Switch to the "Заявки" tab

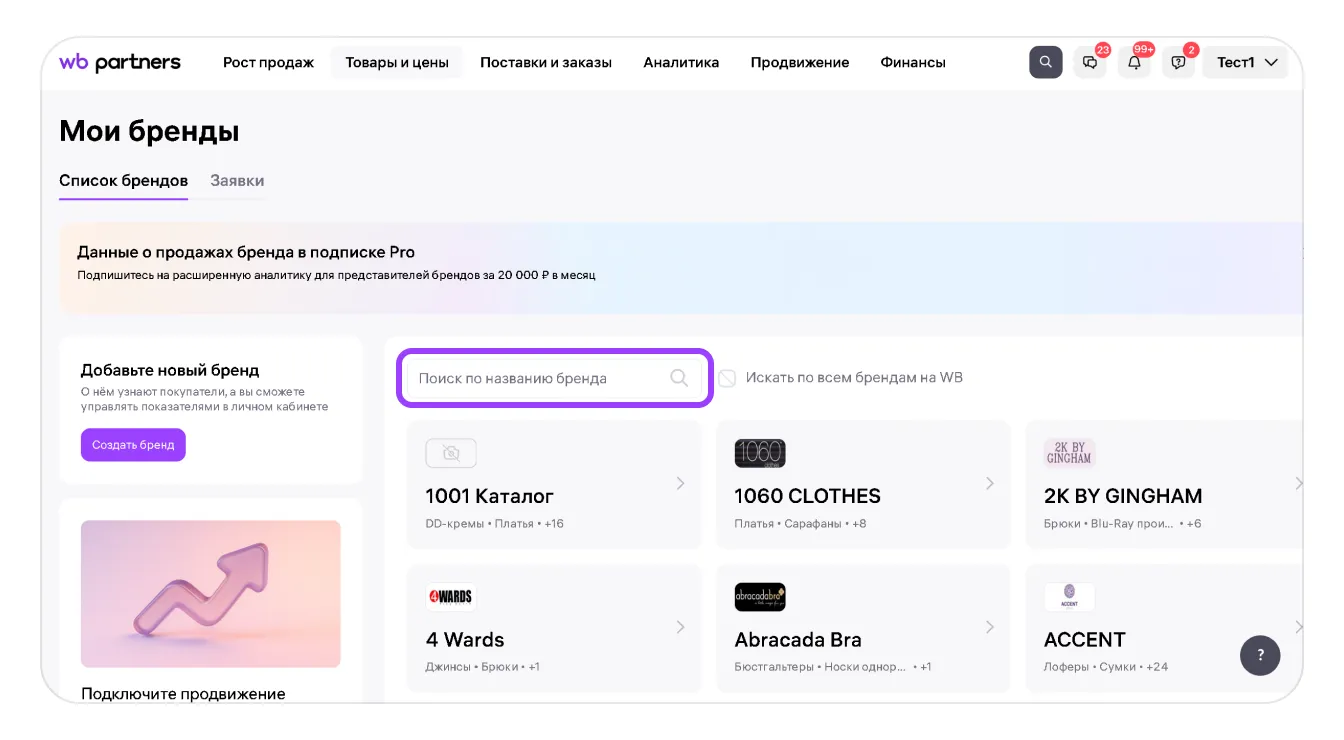(237, 181)
